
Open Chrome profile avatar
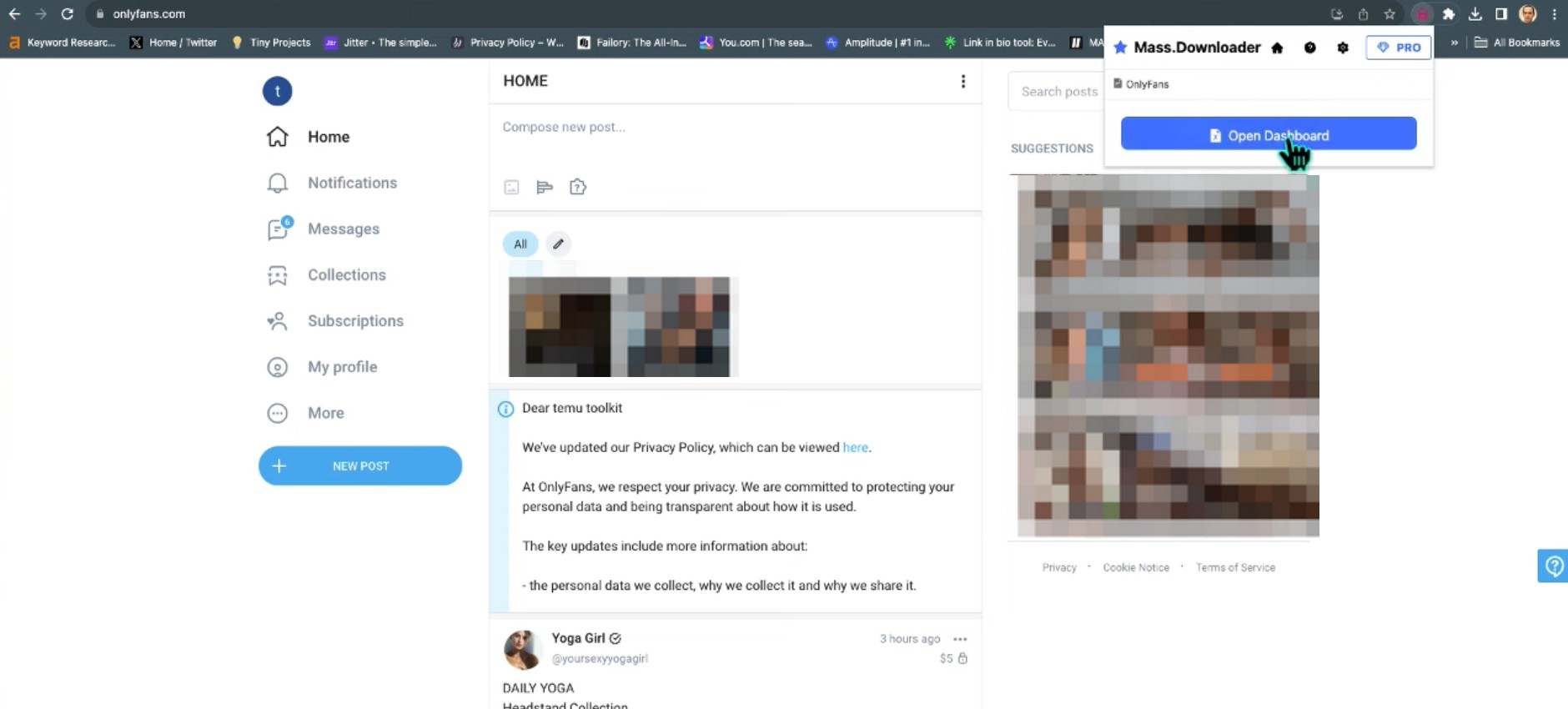tap(1528, 14)
